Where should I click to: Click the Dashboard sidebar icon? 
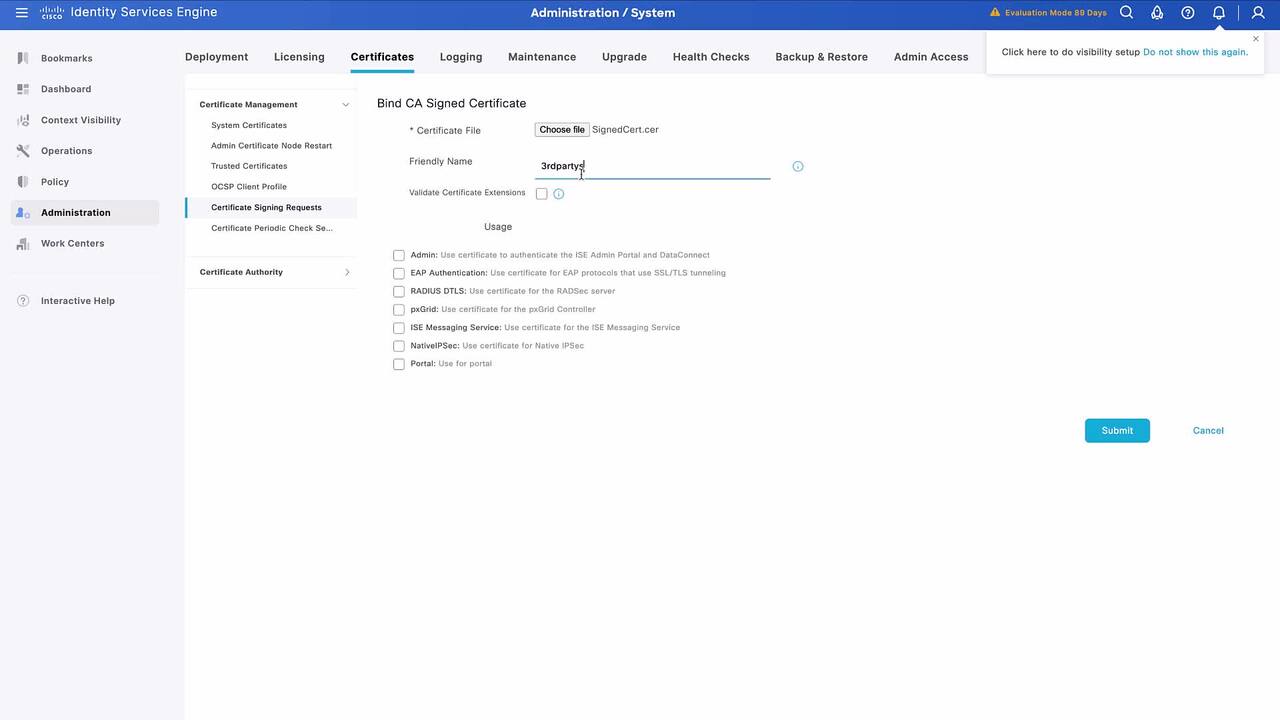(x=23, y=89)
